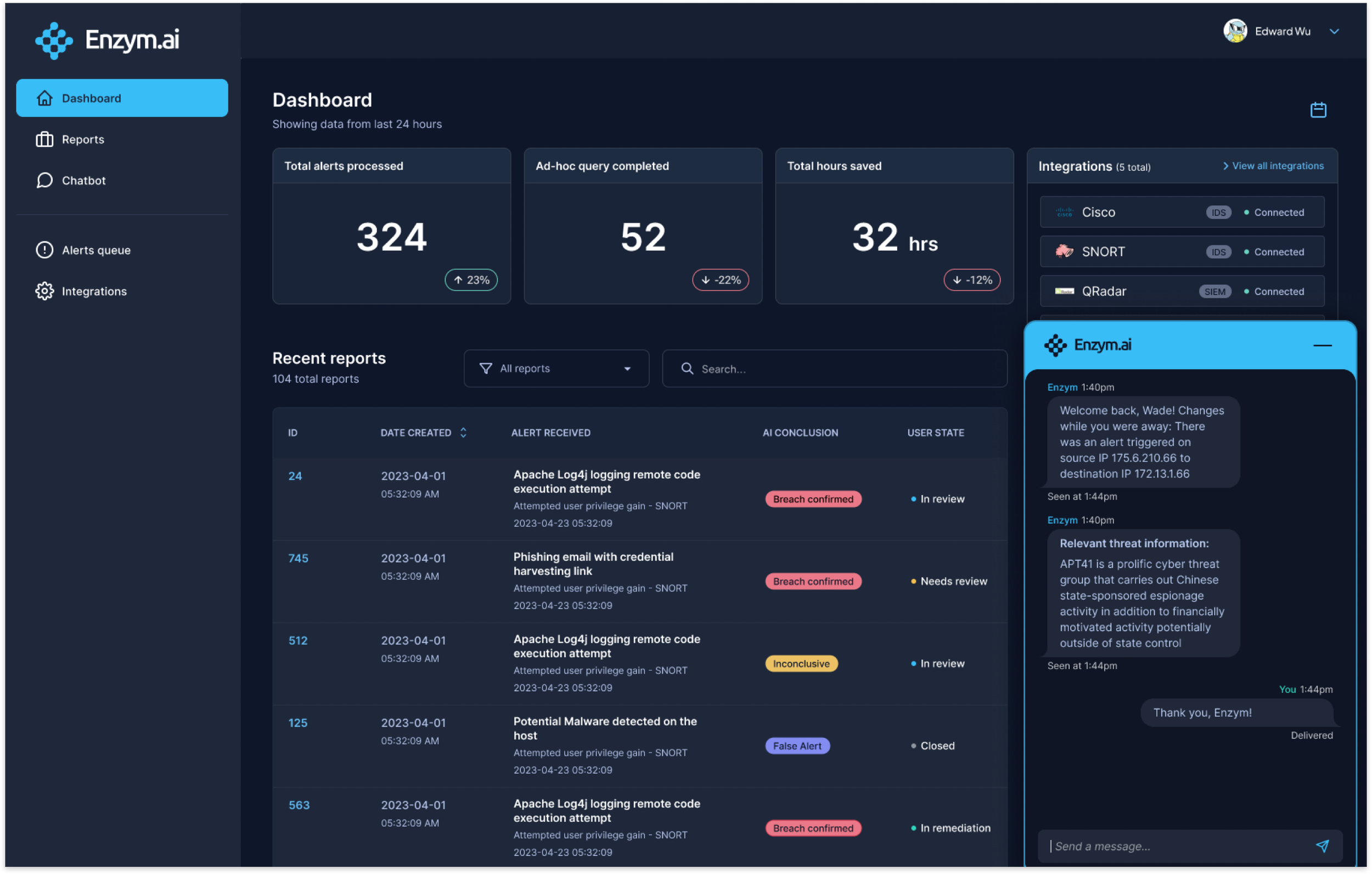Click the SNORT pig logo
The image size is (1372, 874).
1064,251
